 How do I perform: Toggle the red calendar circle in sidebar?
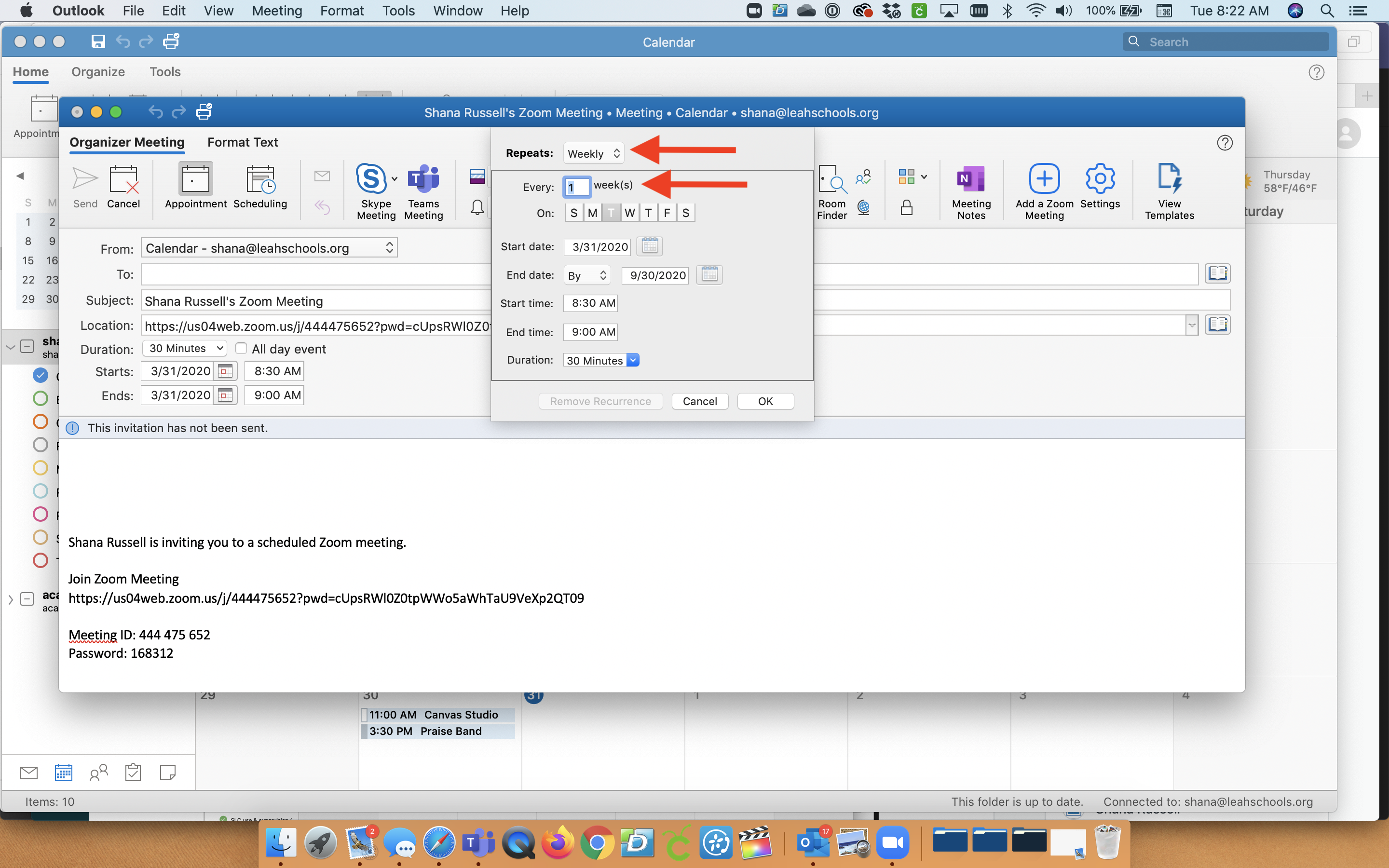[x=40, y=560]
